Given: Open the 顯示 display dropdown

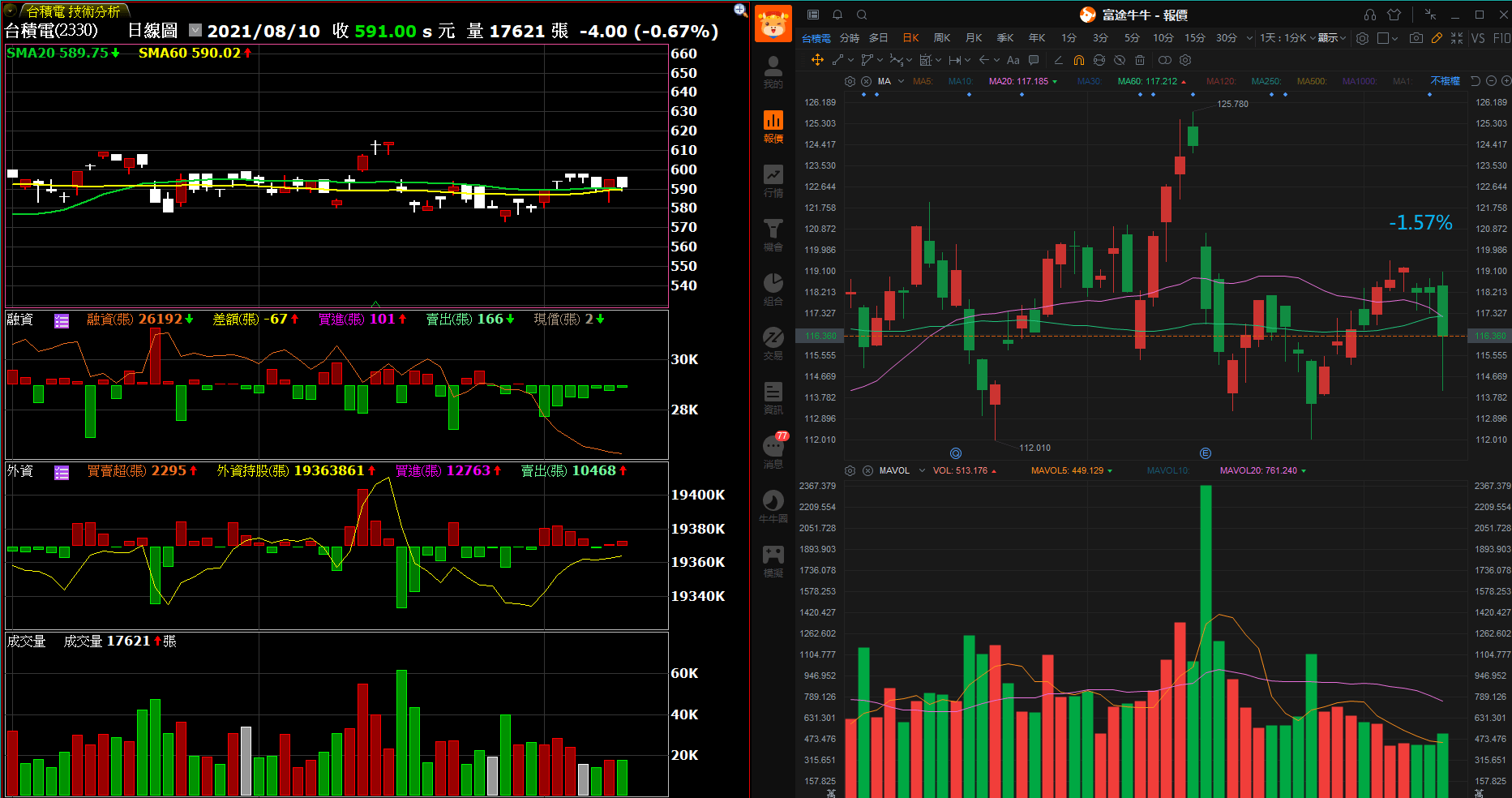Looking at the screenshot, I should (x=1332, y=38).
